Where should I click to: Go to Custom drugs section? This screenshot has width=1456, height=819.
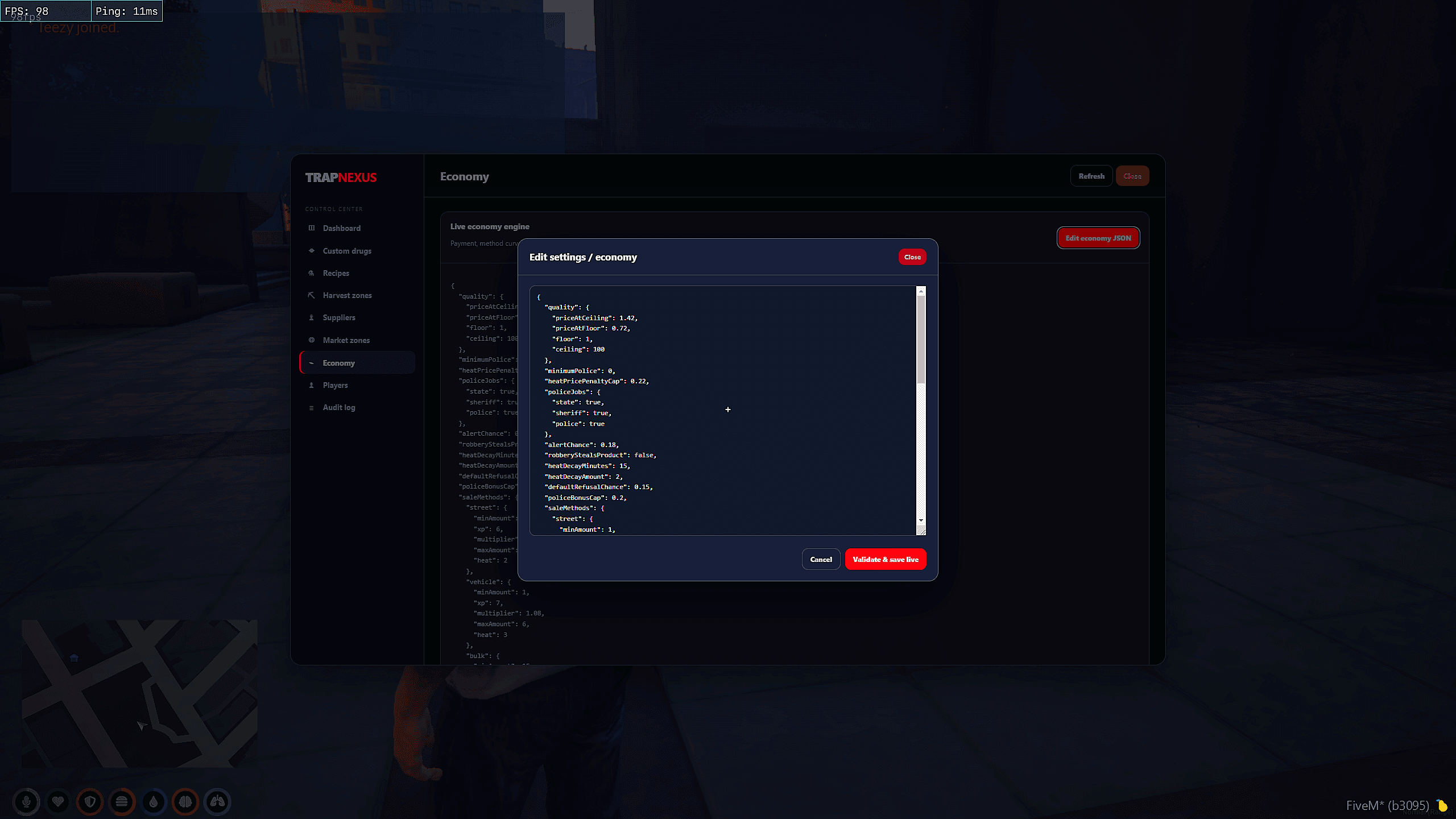coord(357,251)
